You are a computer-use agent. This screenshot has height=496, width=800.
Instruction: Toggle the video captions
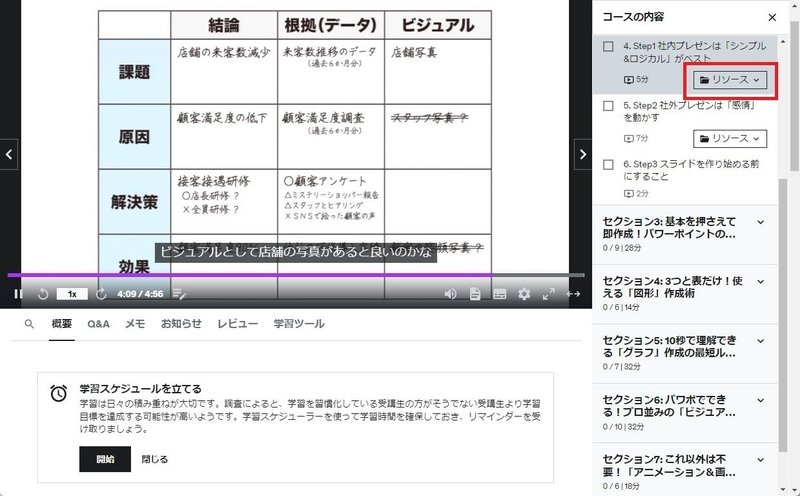click(499, 294)
